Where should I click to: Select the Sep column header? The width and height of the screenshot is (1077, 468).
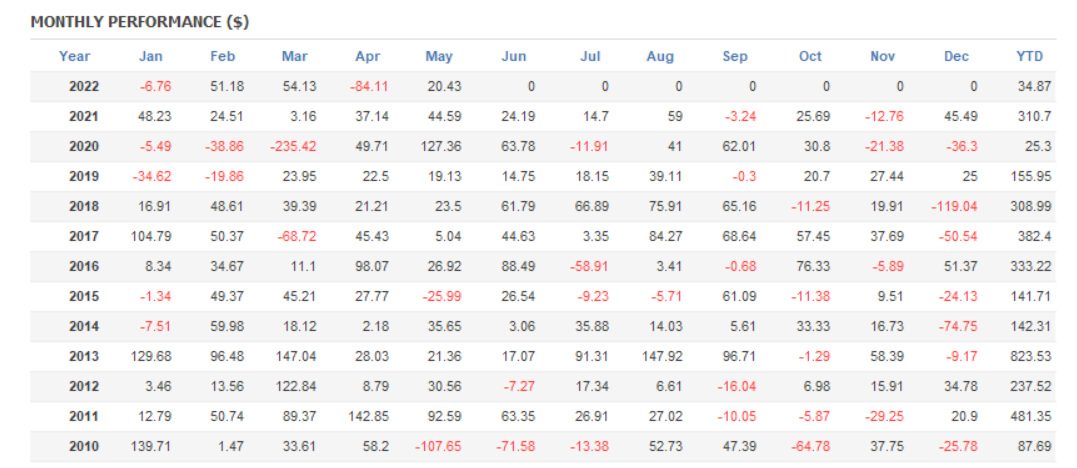(735, 56)
